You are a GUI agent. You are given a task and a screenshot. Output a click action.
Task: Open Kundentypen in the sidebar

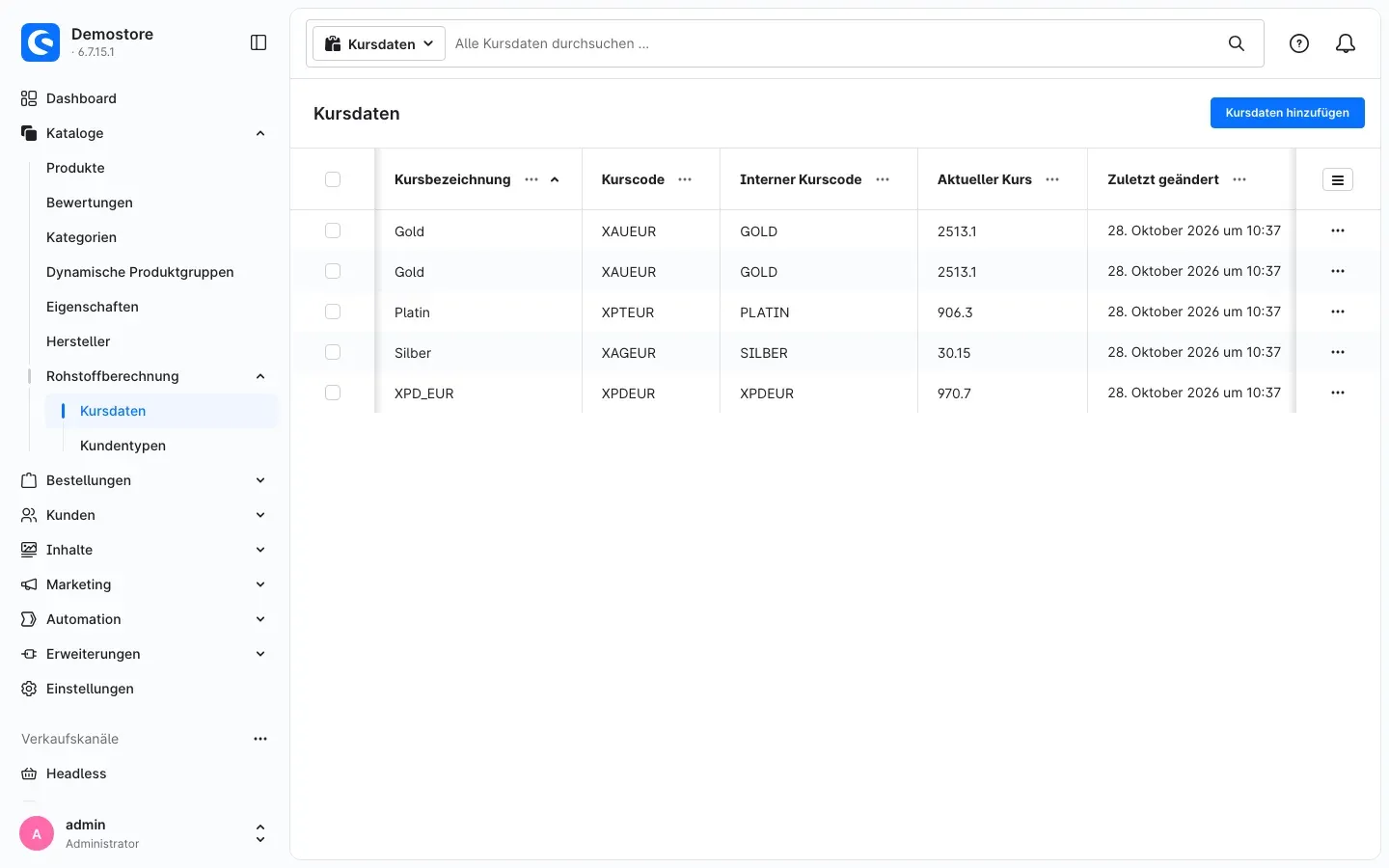pyautogui.click(x=123, y=446)
